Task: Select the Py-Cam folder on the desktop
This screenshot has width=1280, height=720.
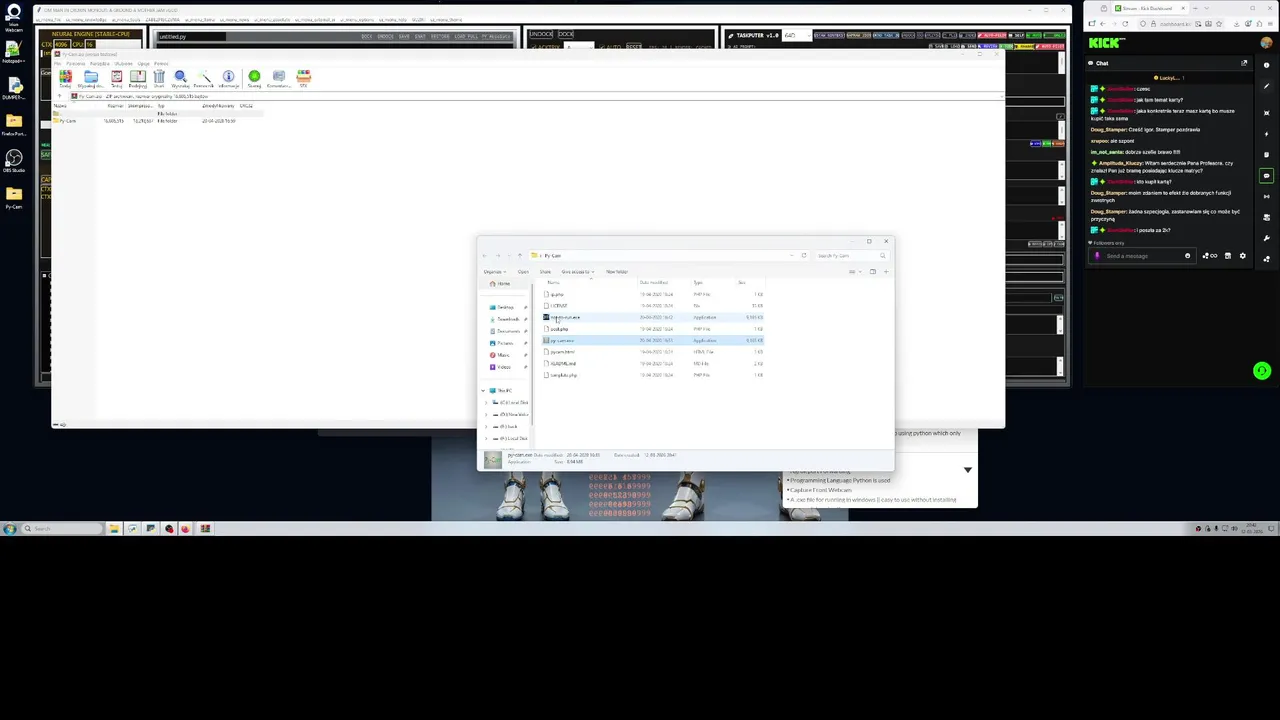Action: (14, 197)
